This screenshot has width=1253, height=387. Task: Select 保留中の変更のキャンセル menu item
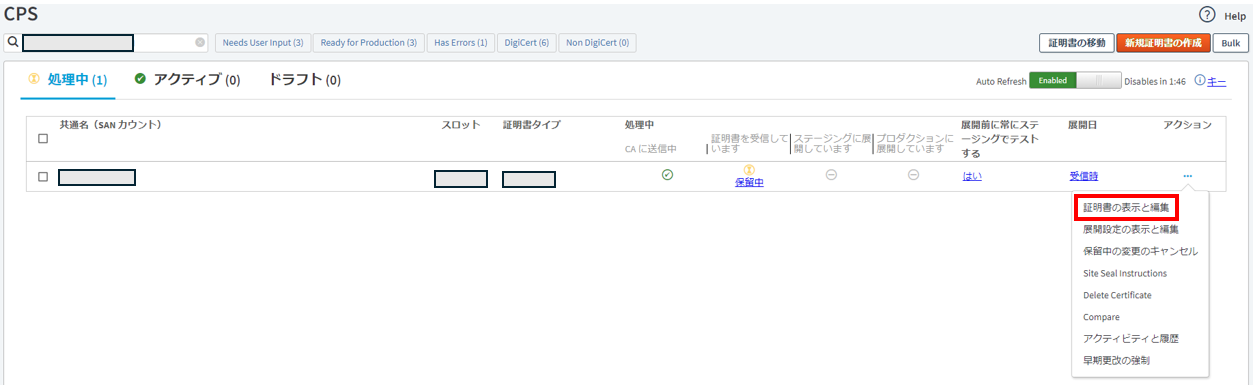[1140, 251]
